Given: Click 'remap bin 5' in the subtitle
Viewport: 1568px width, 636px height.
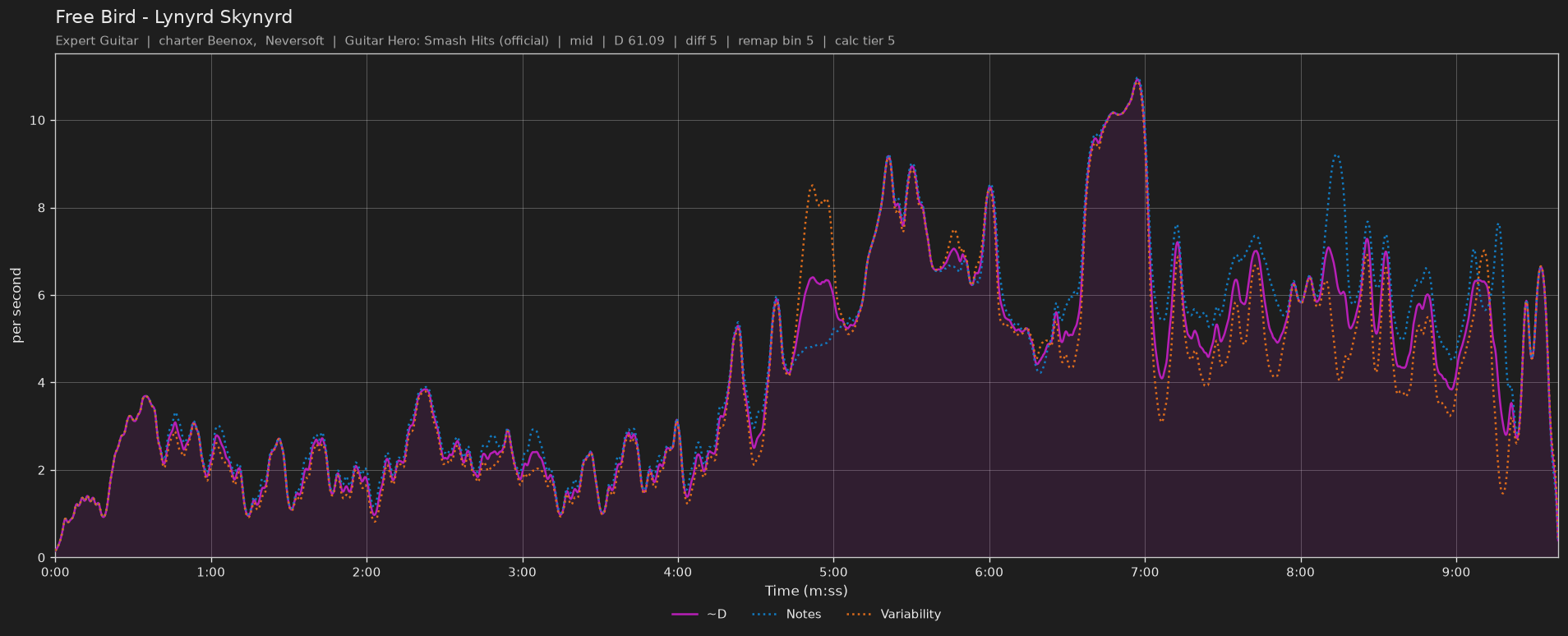Looking at the screenshot, I should coord(776,41).
